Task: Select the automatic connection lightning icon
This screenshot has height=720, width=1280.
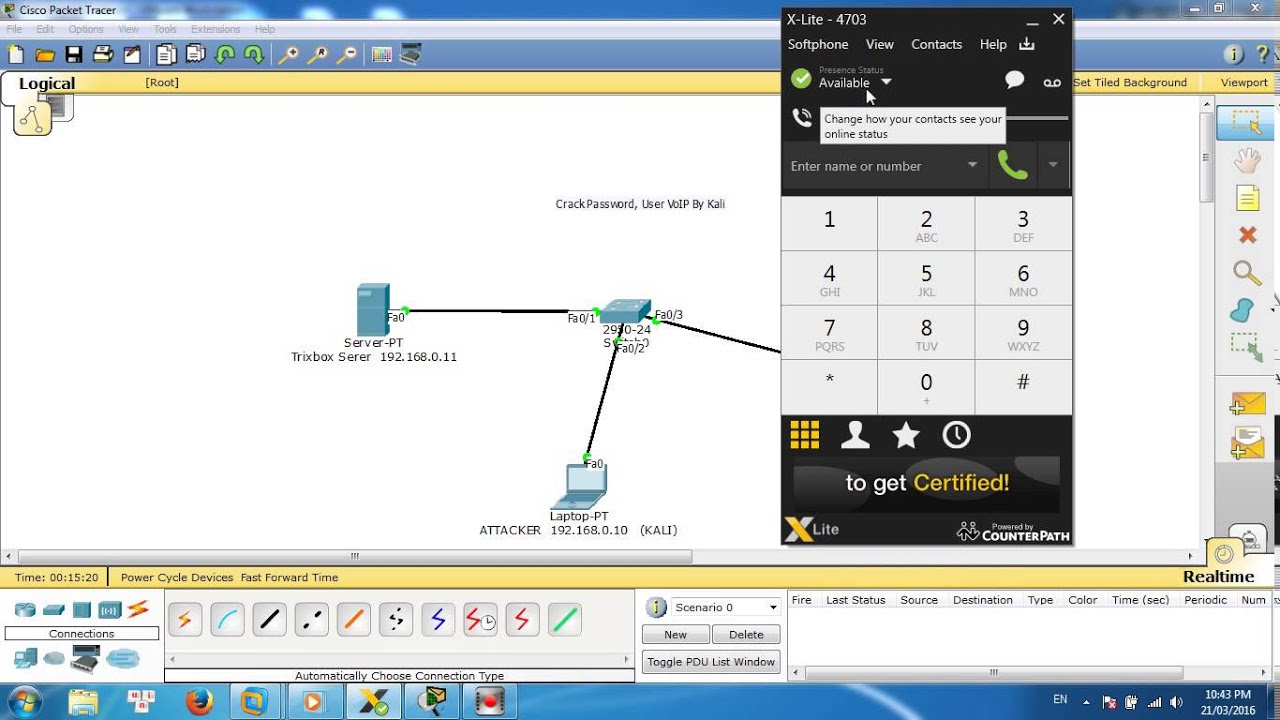Action: click(x=185, y=620)
